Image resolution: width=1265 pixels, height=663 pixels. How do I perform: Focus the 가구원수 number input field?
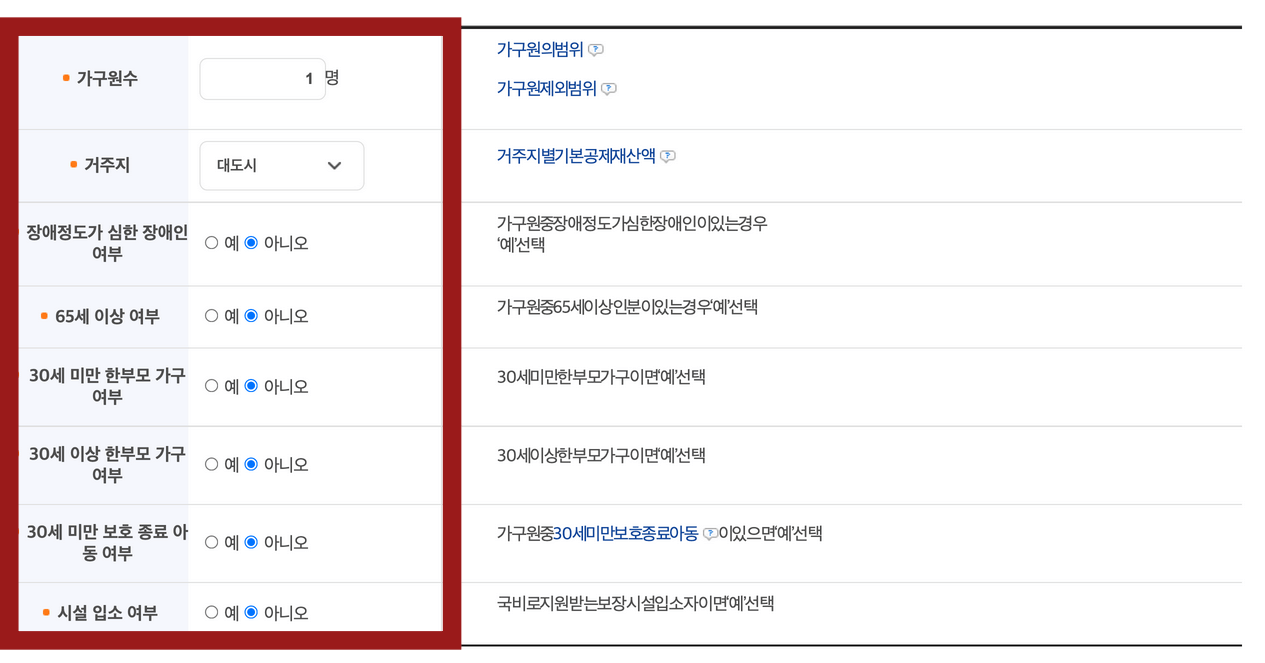click(x=262, y=79)
